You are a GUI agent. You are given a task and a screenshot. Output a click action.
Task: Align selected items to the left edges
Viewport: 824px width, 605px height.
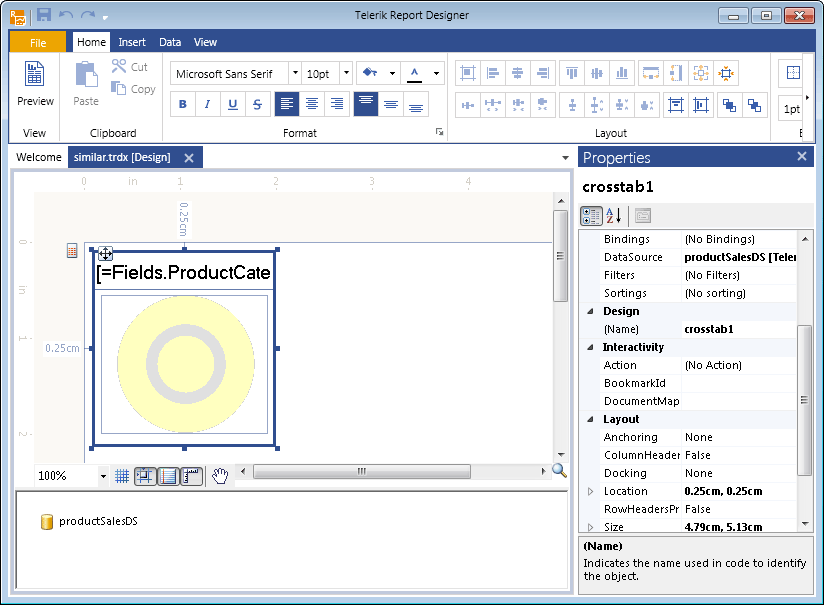tap(493, 73)
